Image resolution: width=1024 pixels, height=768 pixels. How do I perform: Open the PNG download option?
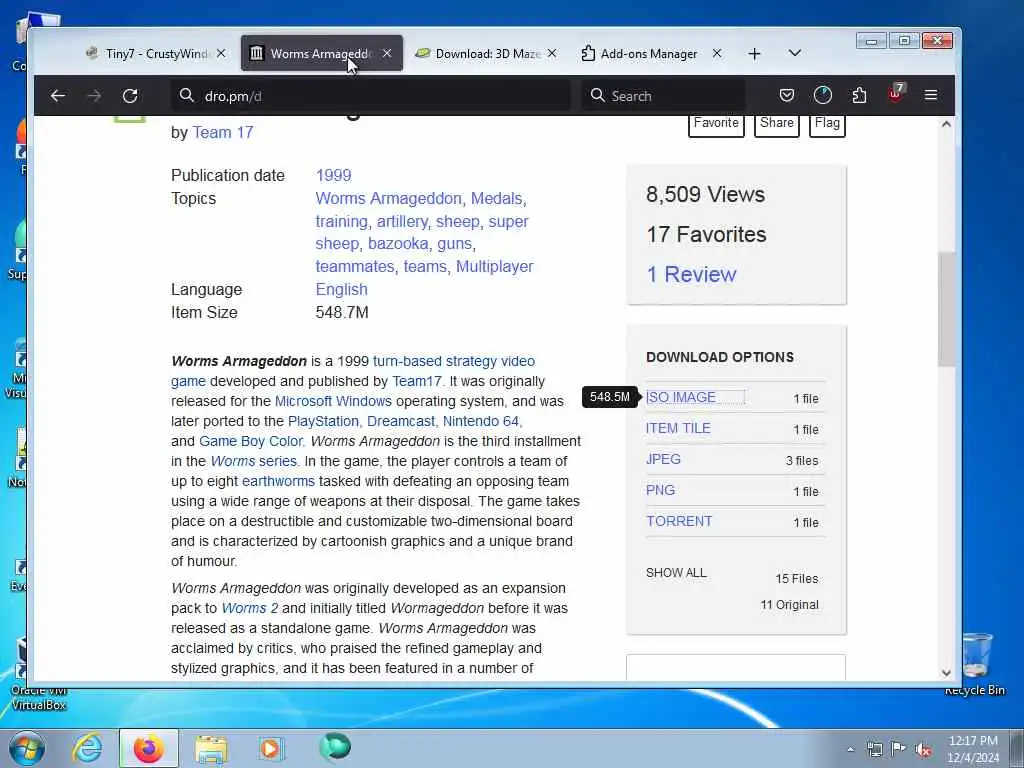coord(660,490)
